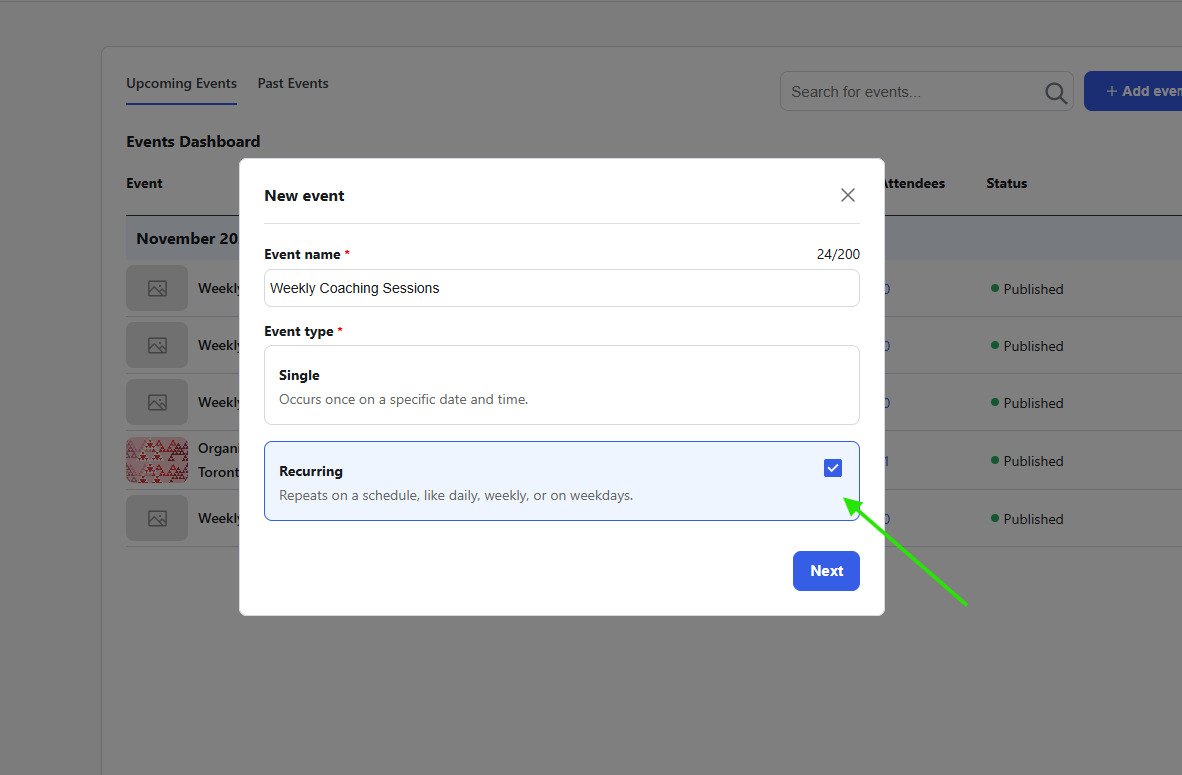Focus the Search for events box

pos(912,92)
